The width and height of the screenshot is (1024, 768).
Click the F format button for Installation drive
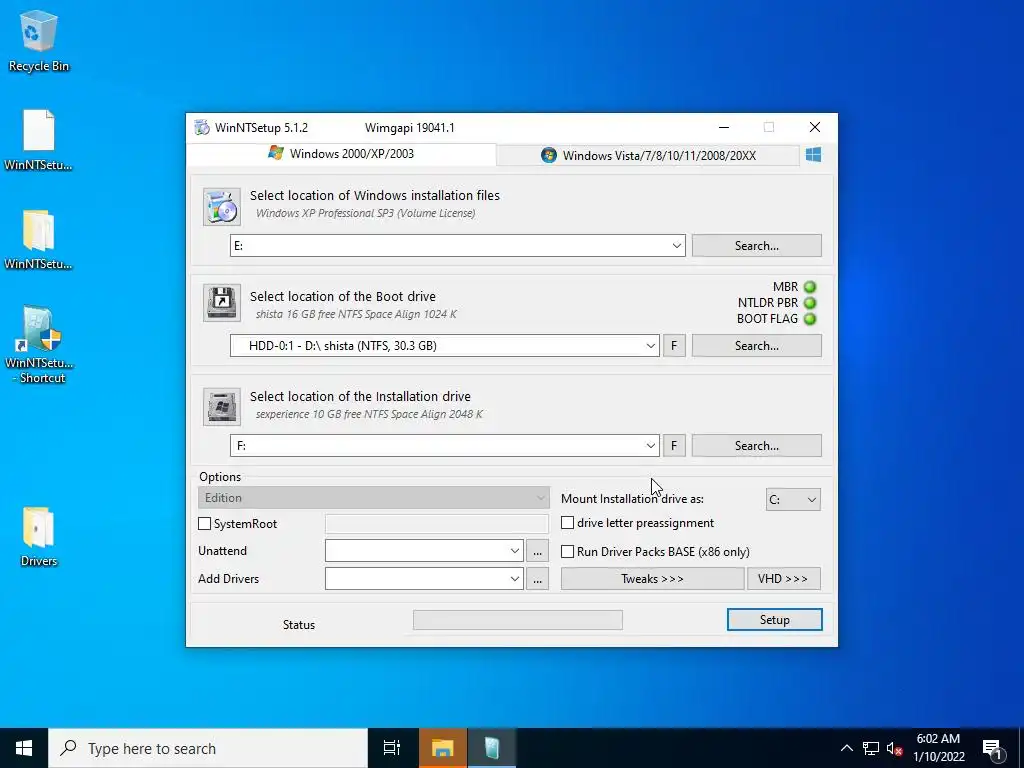coord(674,445)
